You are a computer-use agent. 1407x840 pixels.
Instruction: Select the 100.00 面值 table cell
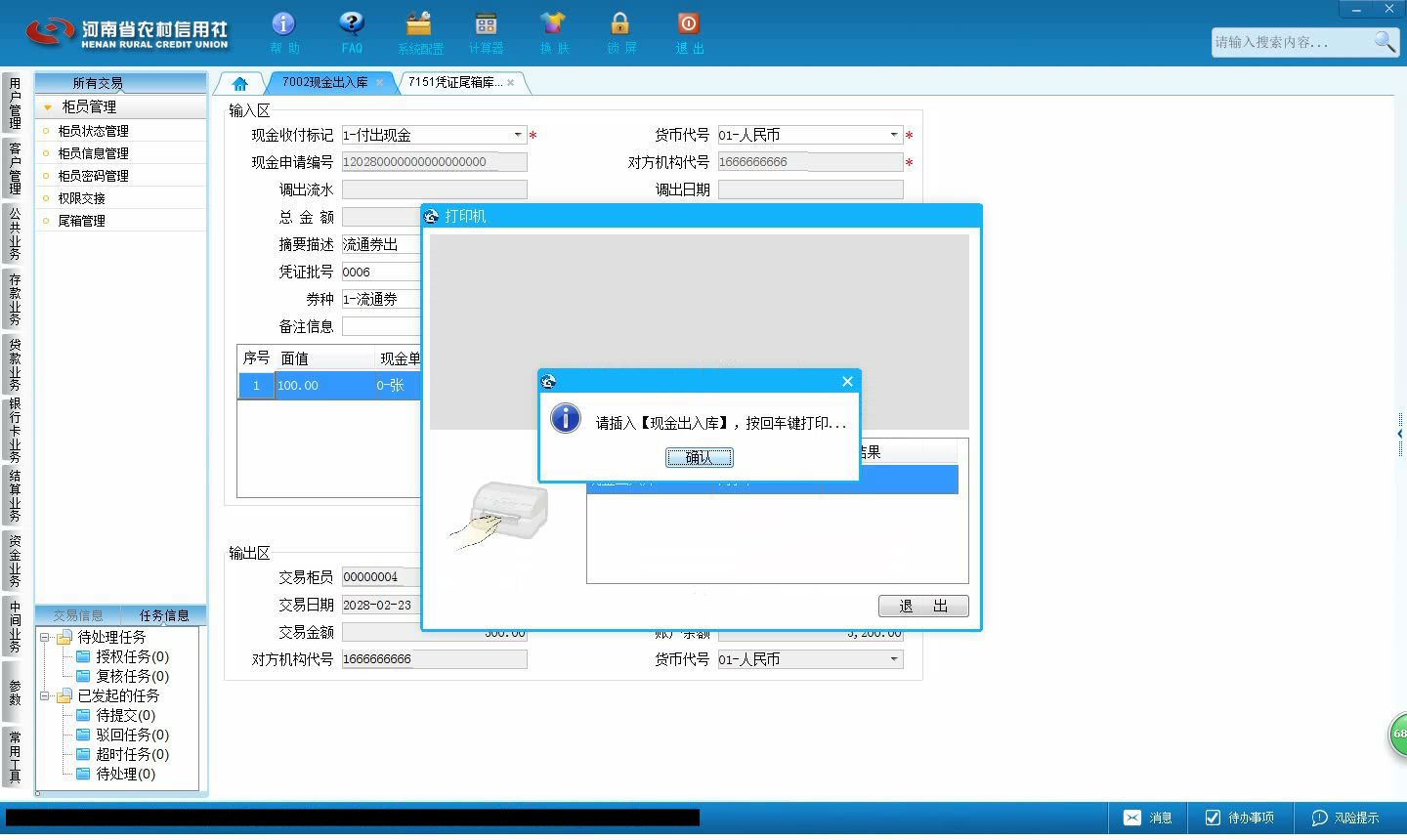click(323, 386)
